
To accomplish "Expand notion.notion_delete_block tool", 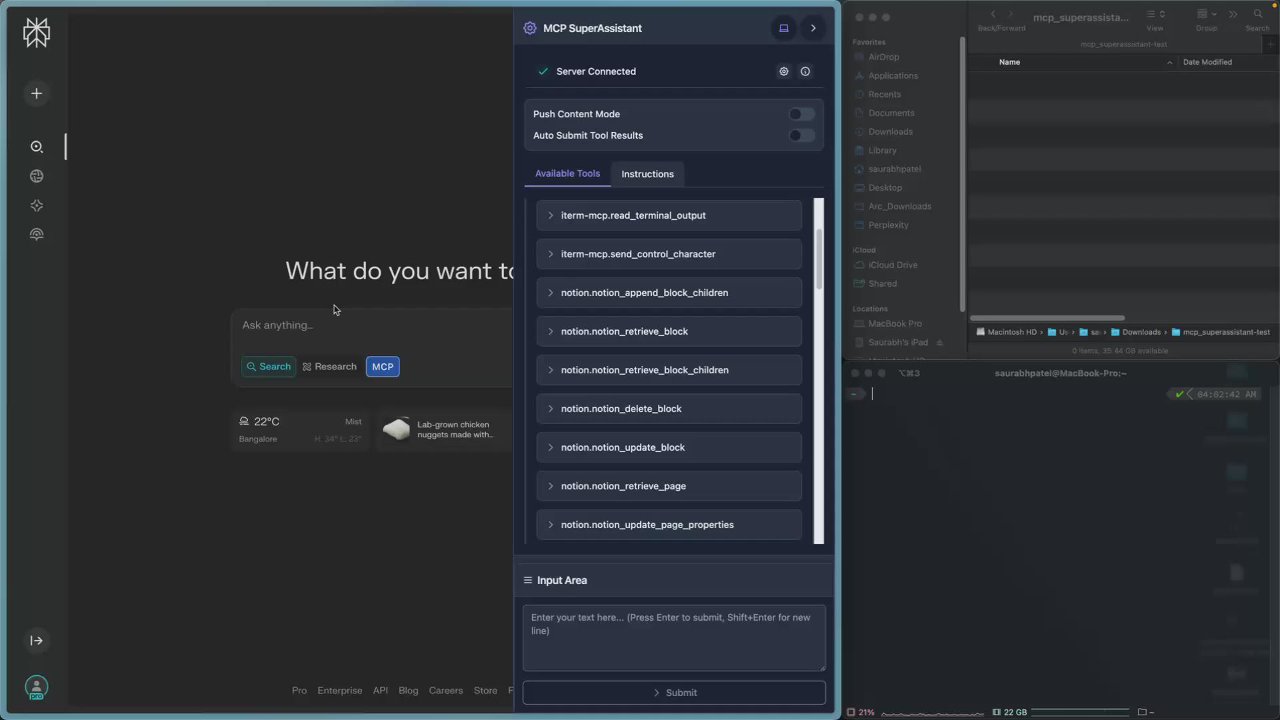I will point(669,409).
